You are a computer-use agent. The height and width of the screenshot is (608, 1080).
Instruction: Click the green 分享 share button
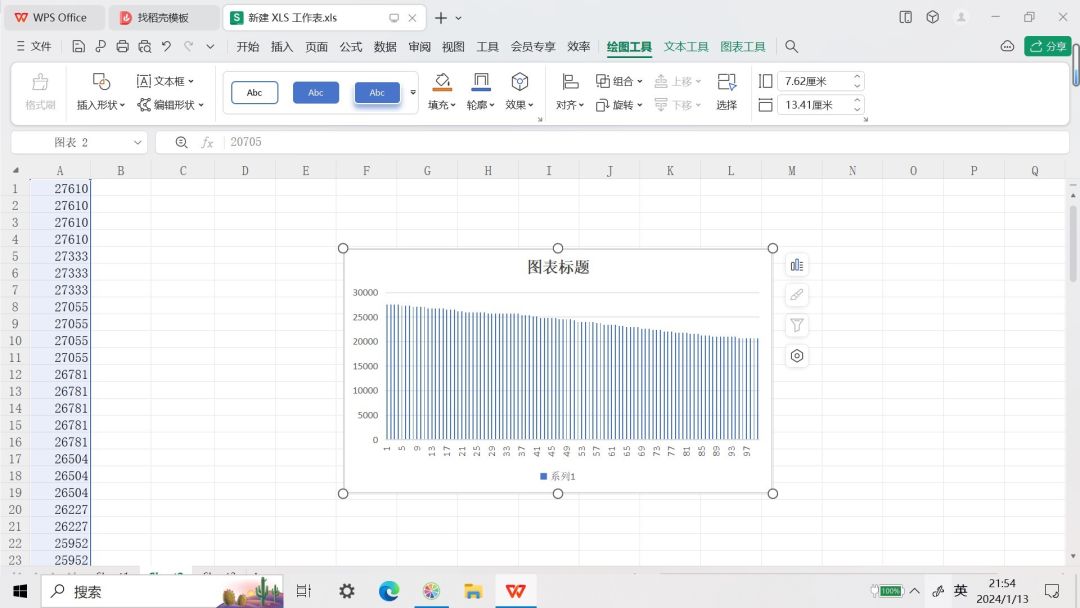pos(1047,47)
